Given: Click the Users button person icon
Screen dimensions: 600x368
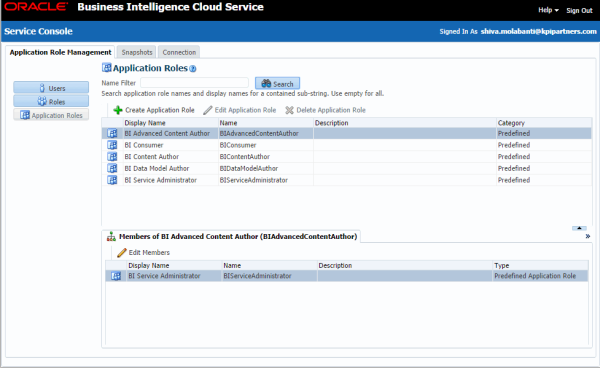Looking at the screenshot, I should [x=42, y=88].
